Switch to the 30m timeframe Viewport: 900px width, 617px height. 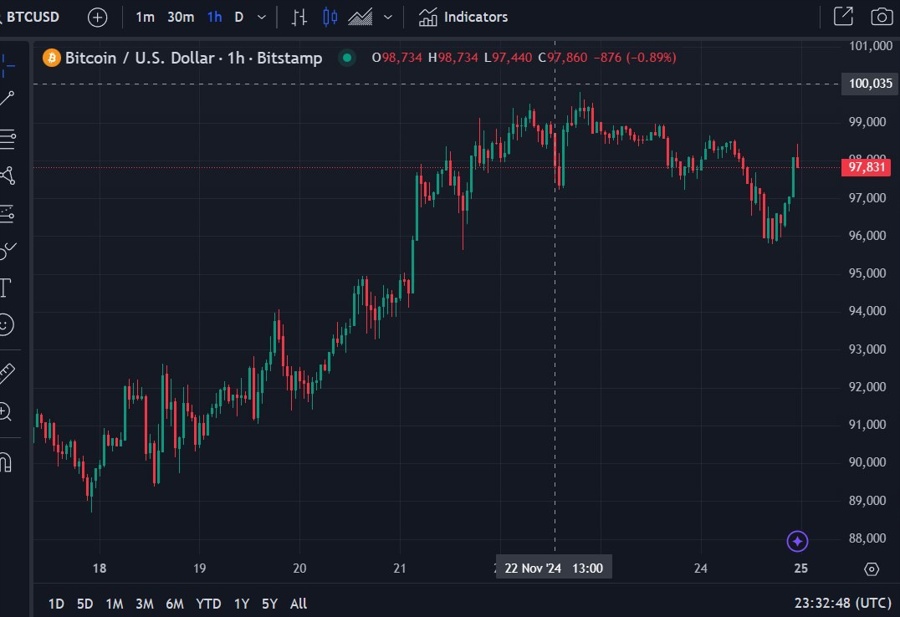(x=180, y=17)
